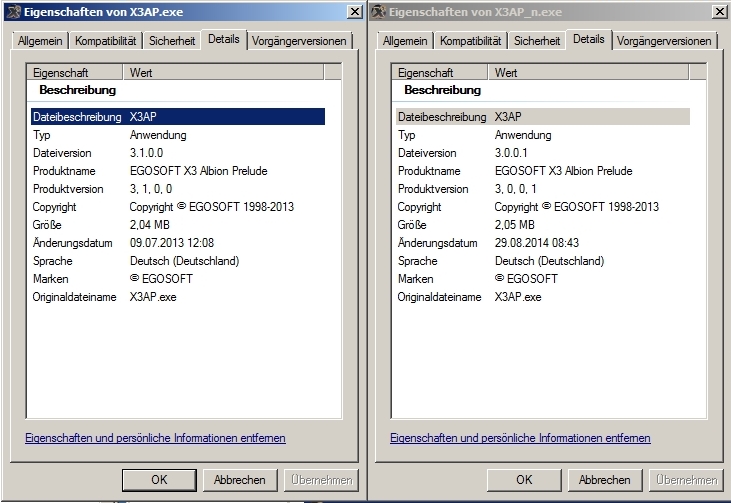731x503 pixels.
Task: Select Details tab in X3AP_n.exe window
Action: tap(589, 39)
